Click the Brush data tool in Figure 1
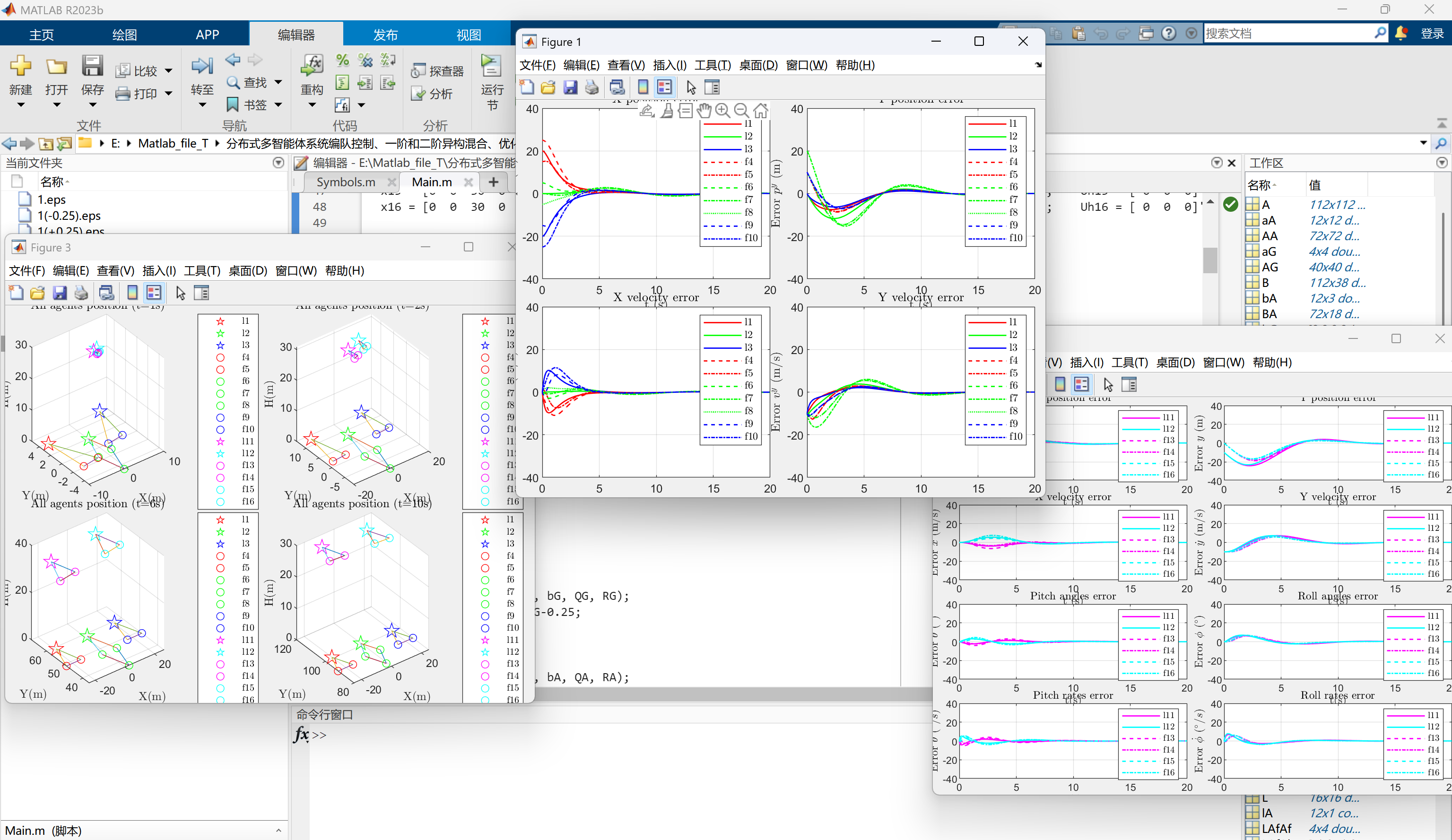The height and width of the screenshot is (840, 1452). tap(667, 111)
